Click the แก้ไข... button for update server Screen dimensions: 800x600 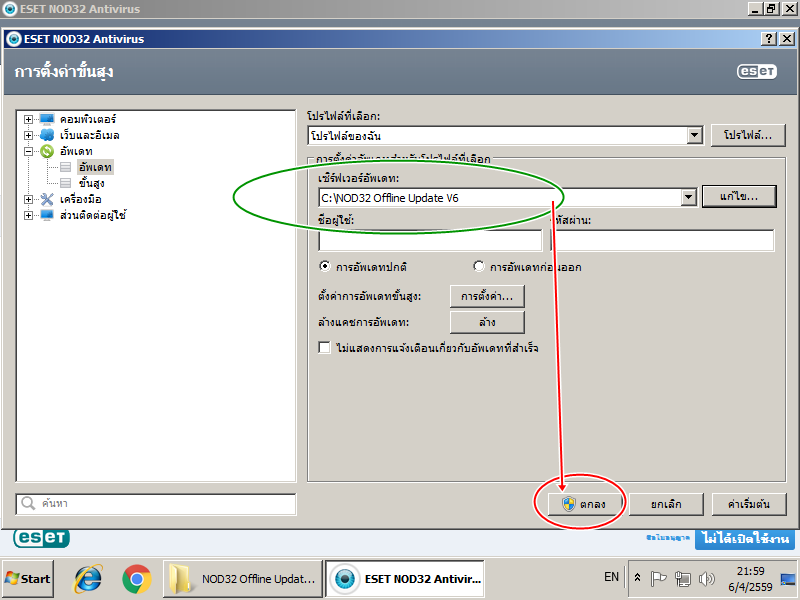pyautogui.click(x=739, y=196)
